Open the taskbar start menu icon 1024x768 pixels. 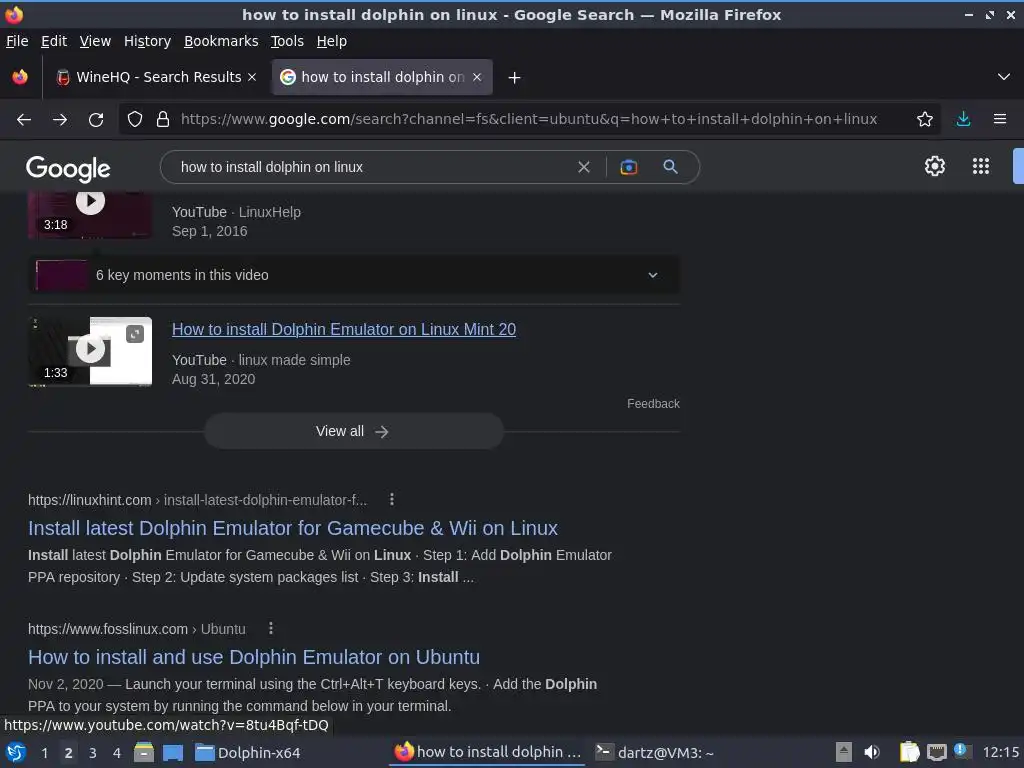pos(16,753)
